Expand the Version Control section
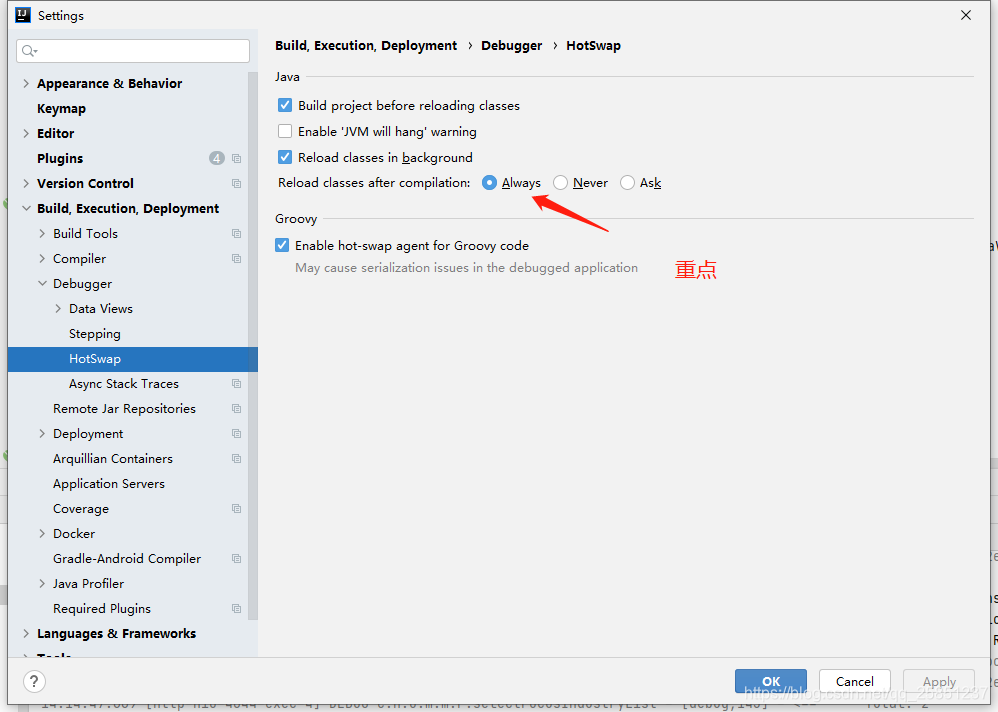This screenshot has width=998, height=712. pos(25,183)
